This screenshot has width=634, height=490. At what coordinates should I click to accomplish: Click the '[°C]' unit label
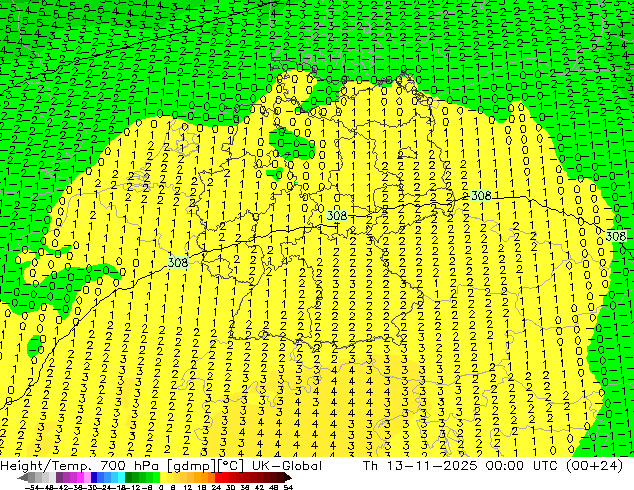[231, 466]
